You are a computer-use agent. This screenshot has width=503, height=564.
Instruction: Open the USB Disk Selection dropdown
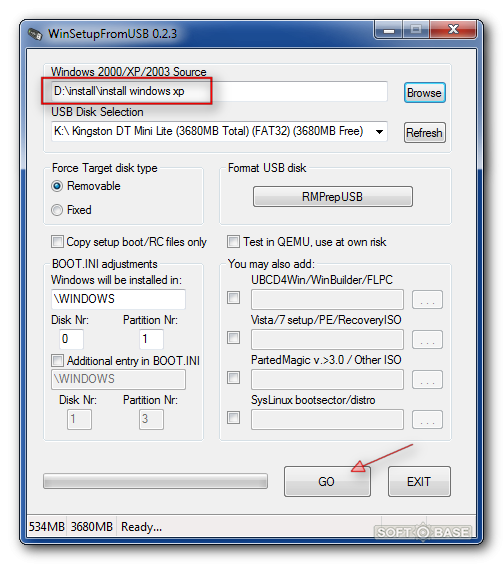click(379, 132)
